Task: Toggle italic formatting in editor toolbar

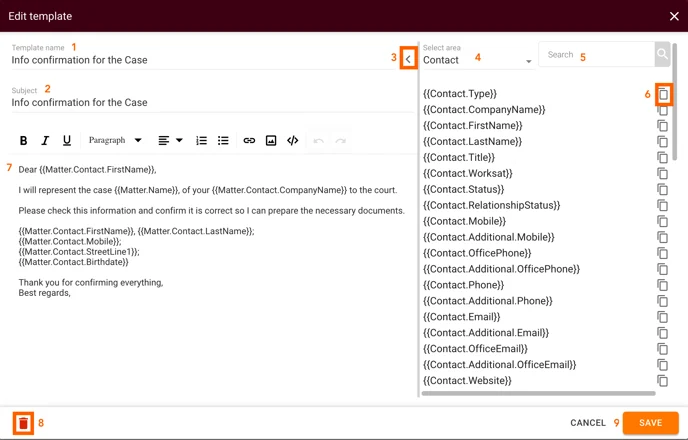Action: point(45,140)
